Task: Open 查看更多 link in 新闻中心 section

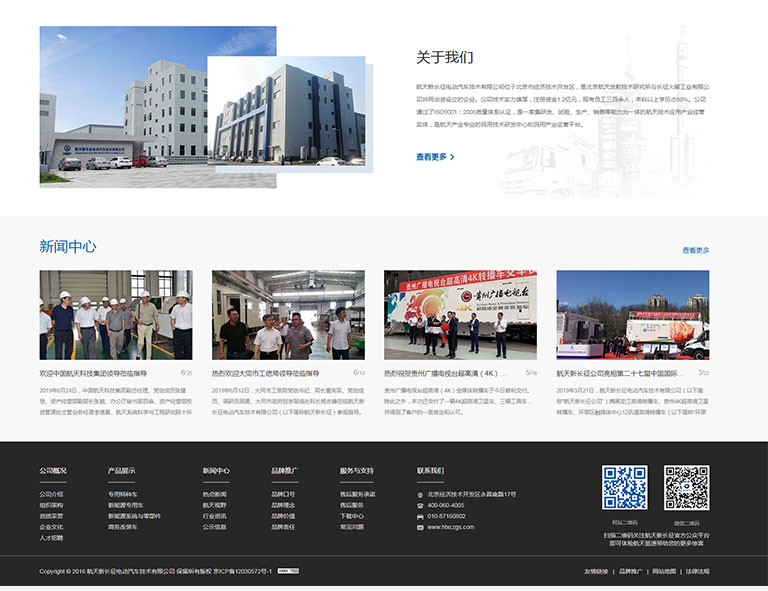Action: point(695,250)
